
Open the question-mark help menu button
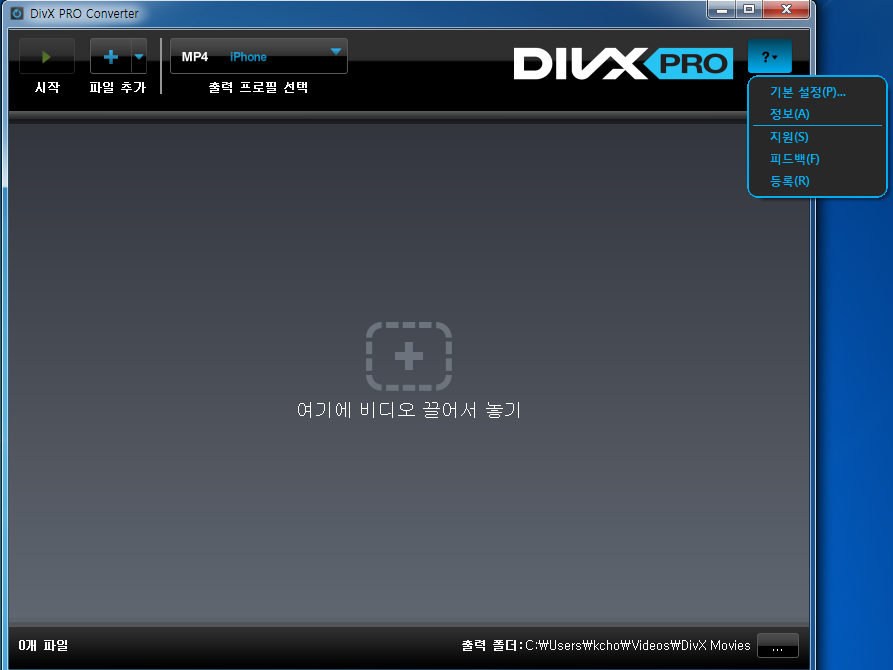point(769,56)
